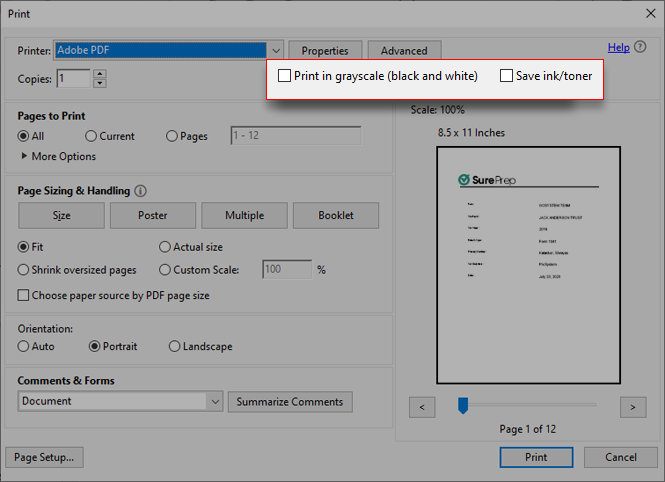Select the Landscape orientation option
665x482 pixels.
175,347
